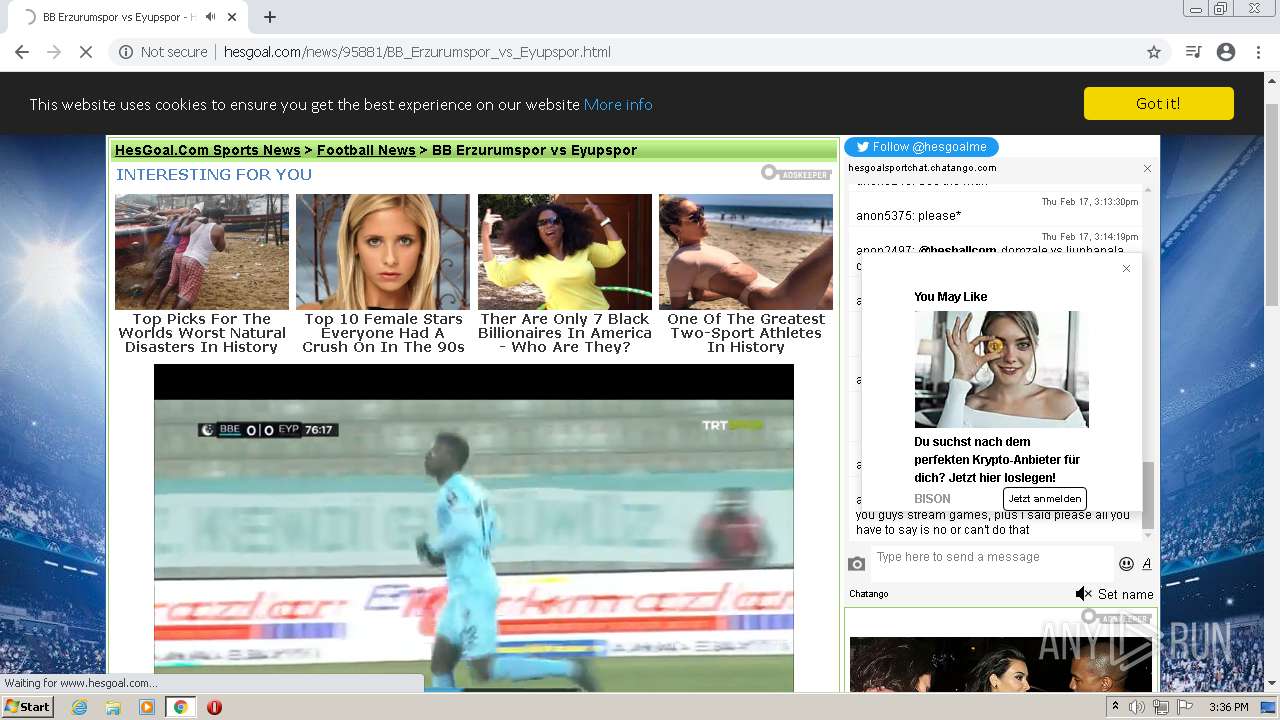
Task: Click the 3:36 PM clock
Action: pyautogui.click(x=1228, y=707)
